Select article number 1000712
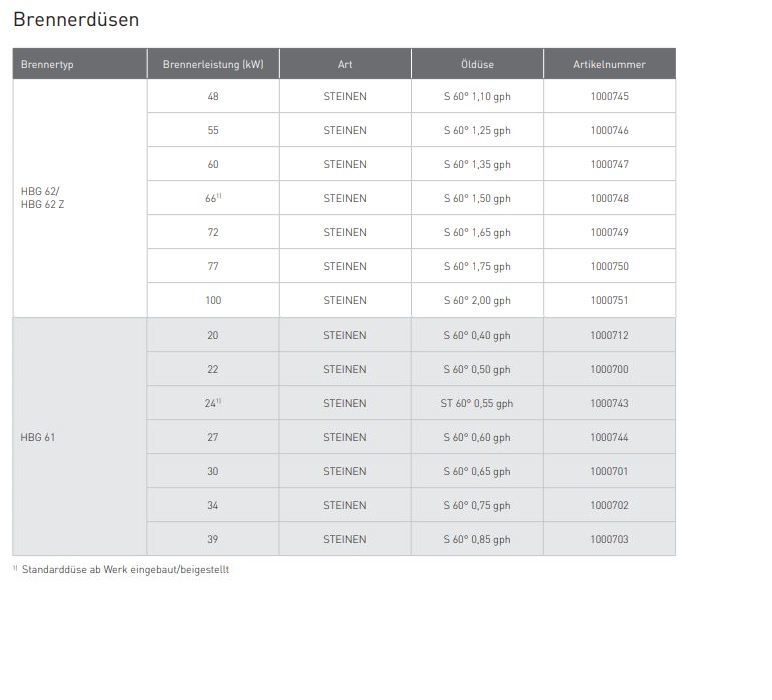772x700 pixels. [609, 335]
